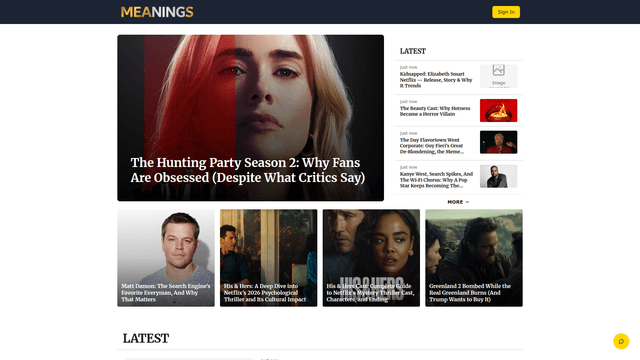The width and height of the screenshot is (640, 360).
Task: Open His & Hers Cast Complete Guide card
Action: pos(371,258)
